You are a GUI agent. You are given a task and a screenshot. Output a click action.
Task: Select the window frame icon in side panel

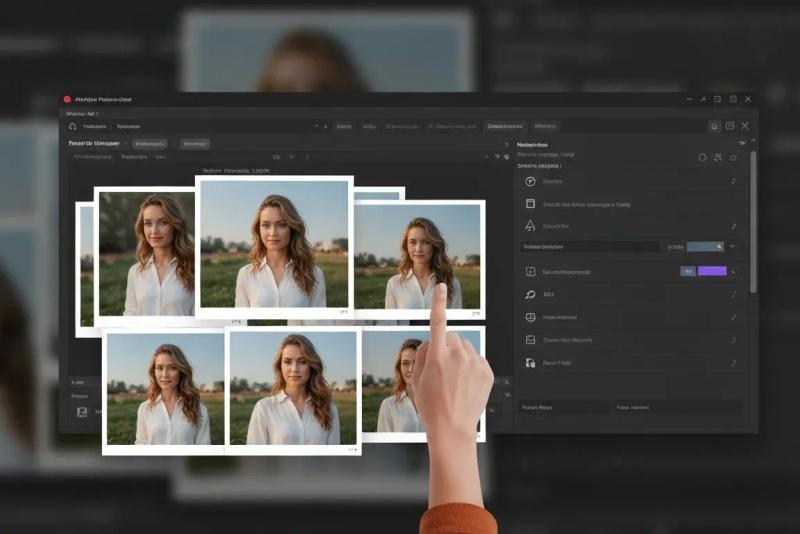coord(531,204)
